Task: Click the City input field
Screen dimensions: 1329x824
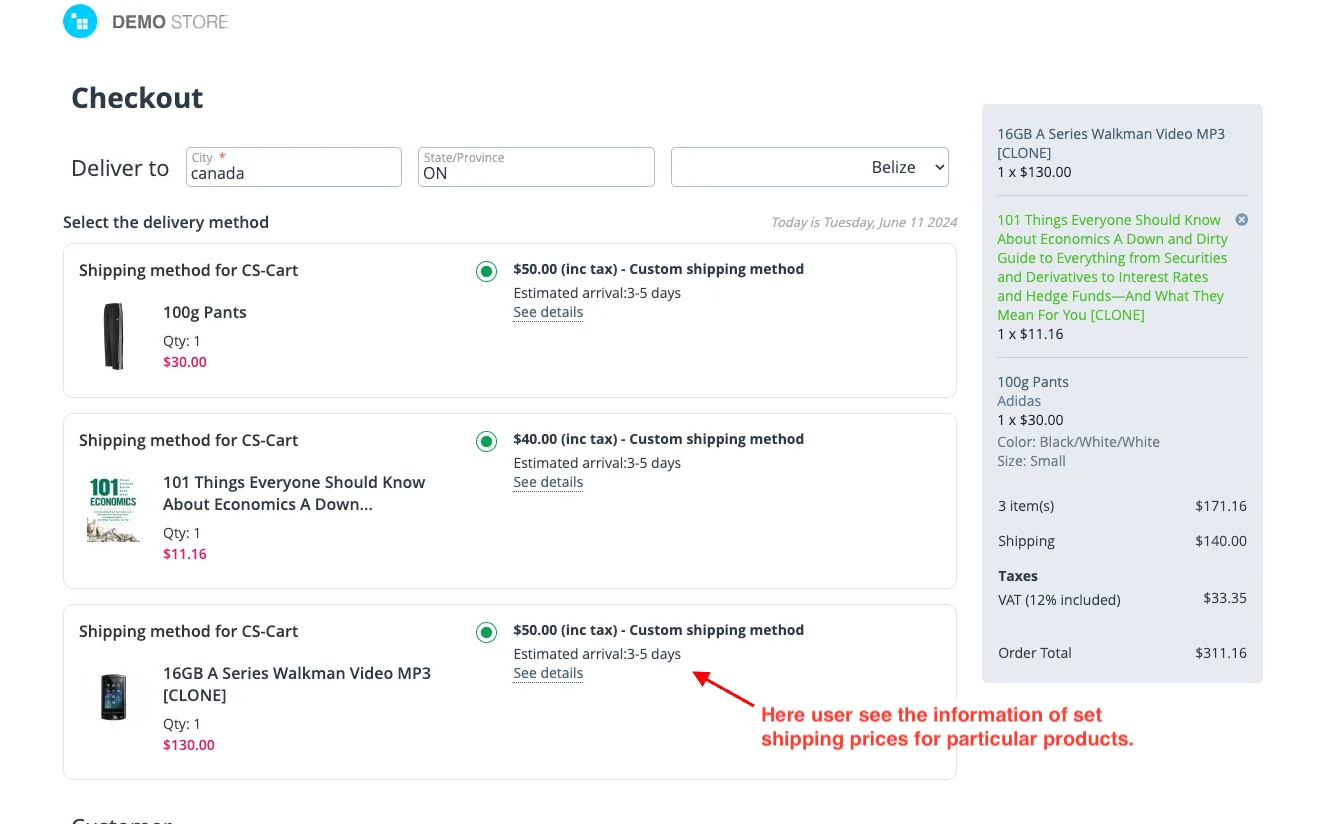Action: (294, 167)
